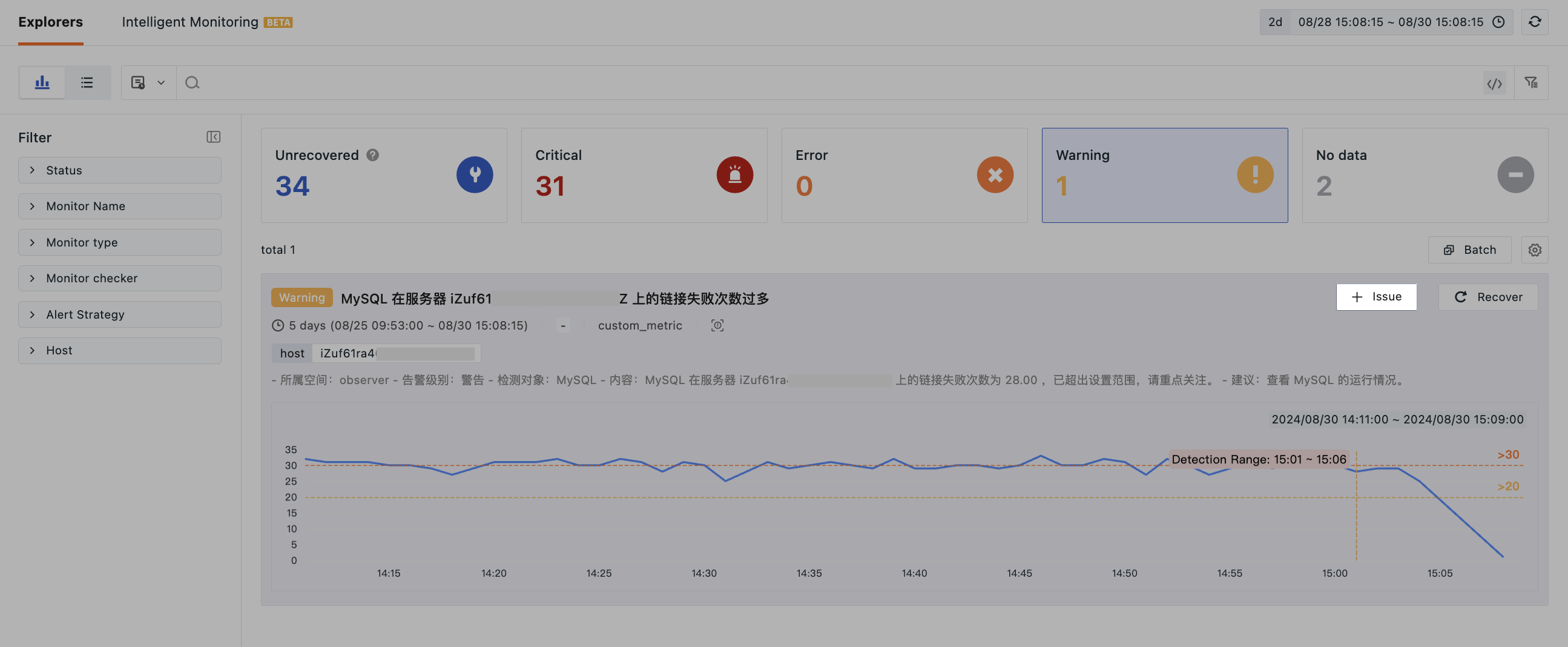Select the Critical status card
The width and height of the screenshot is (1568, 647).
tap(644, 175)
